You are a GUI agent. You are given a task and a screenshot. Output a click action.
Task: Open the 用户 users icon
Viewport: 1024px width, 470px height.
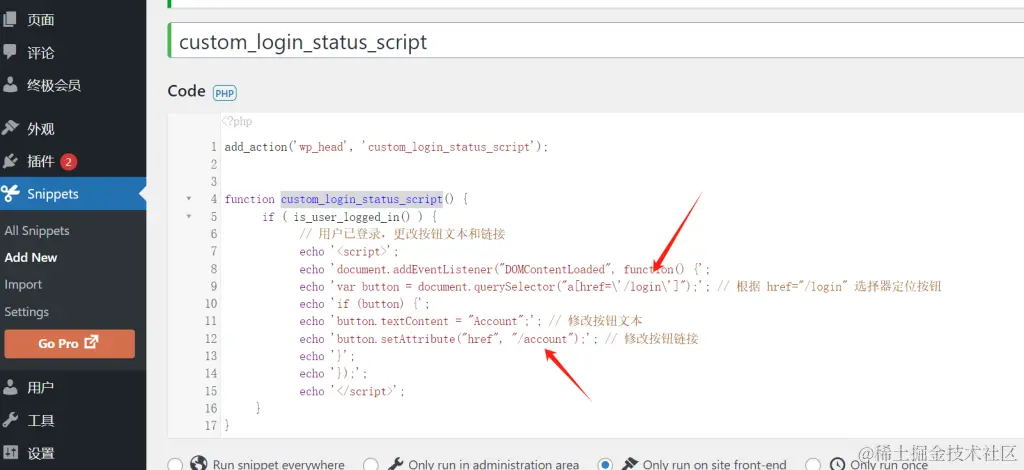9,388
